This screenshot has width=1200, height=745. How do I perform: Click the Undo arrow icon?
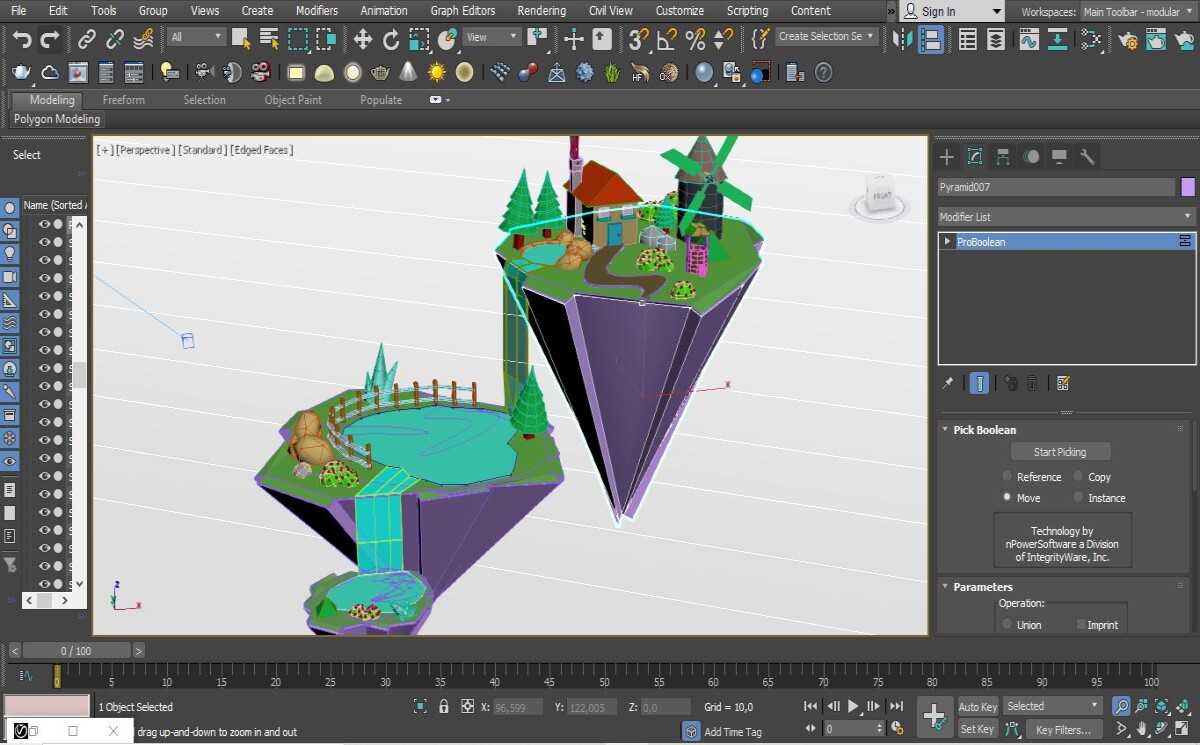coord(22,40)
